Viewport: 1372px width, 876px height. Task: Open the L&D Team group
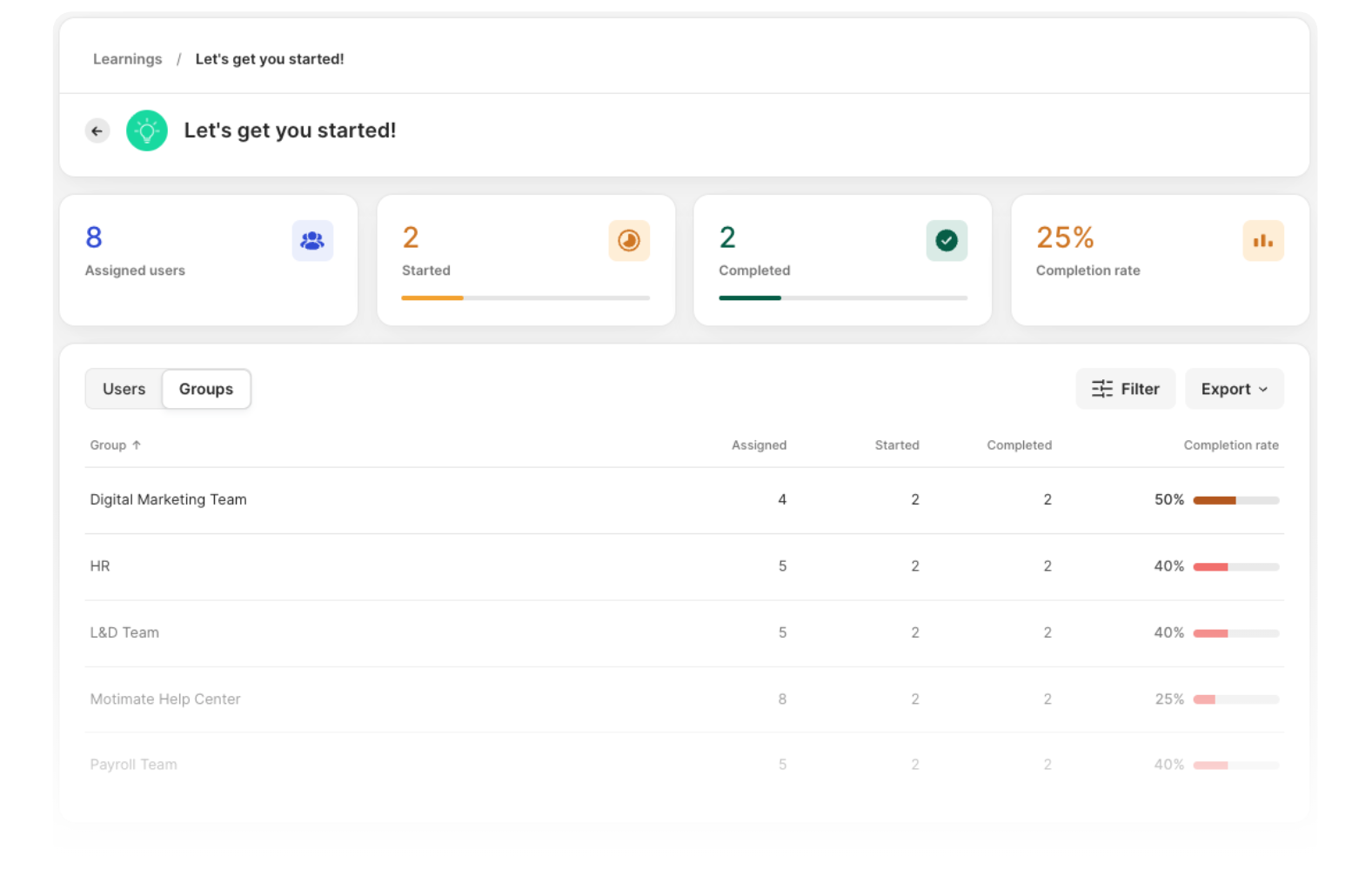click(684, 632)
